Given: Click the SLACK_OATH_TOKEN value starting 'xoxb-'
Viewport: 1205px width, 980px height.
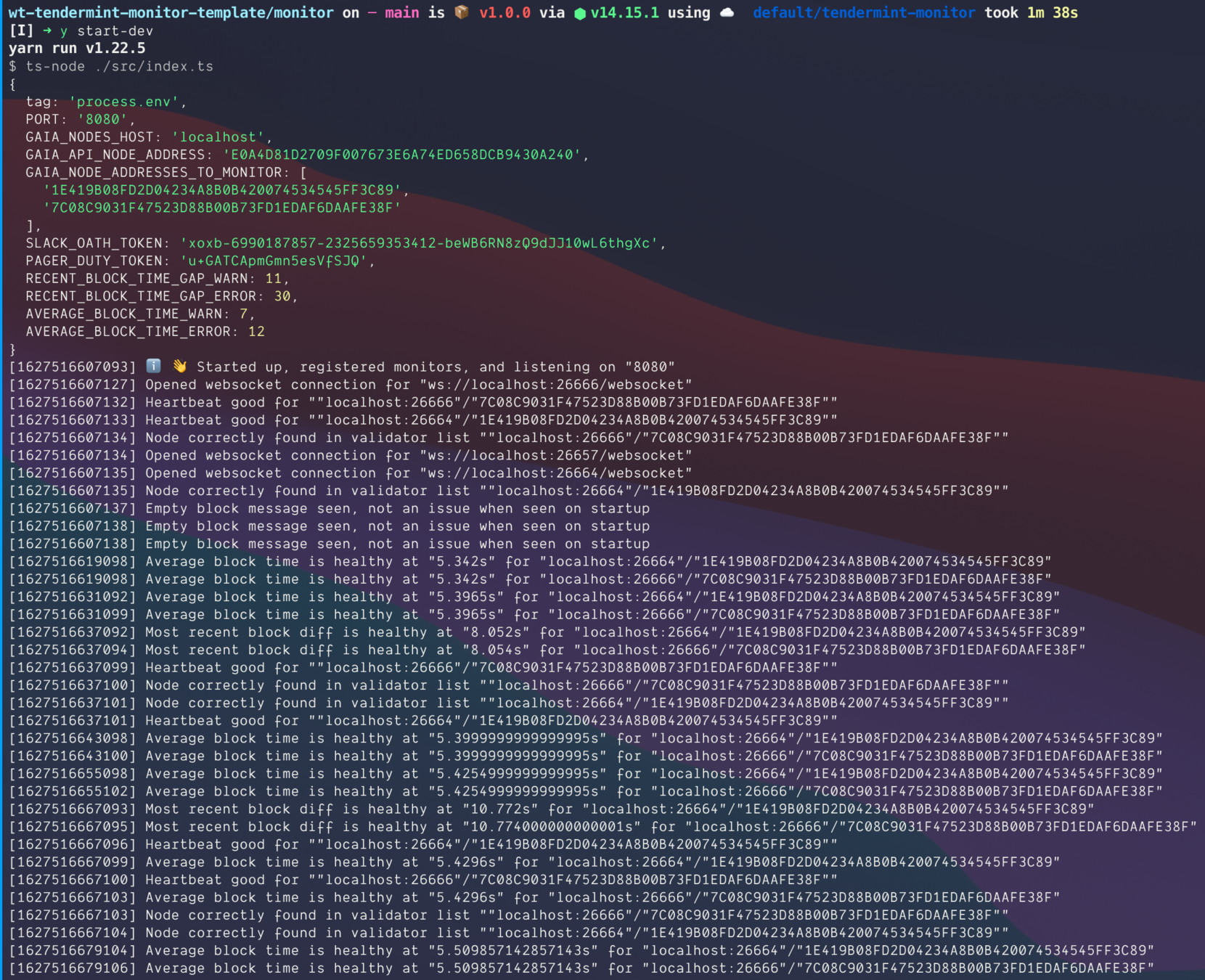Looking at the screenshot, I should tap(419, 243).
